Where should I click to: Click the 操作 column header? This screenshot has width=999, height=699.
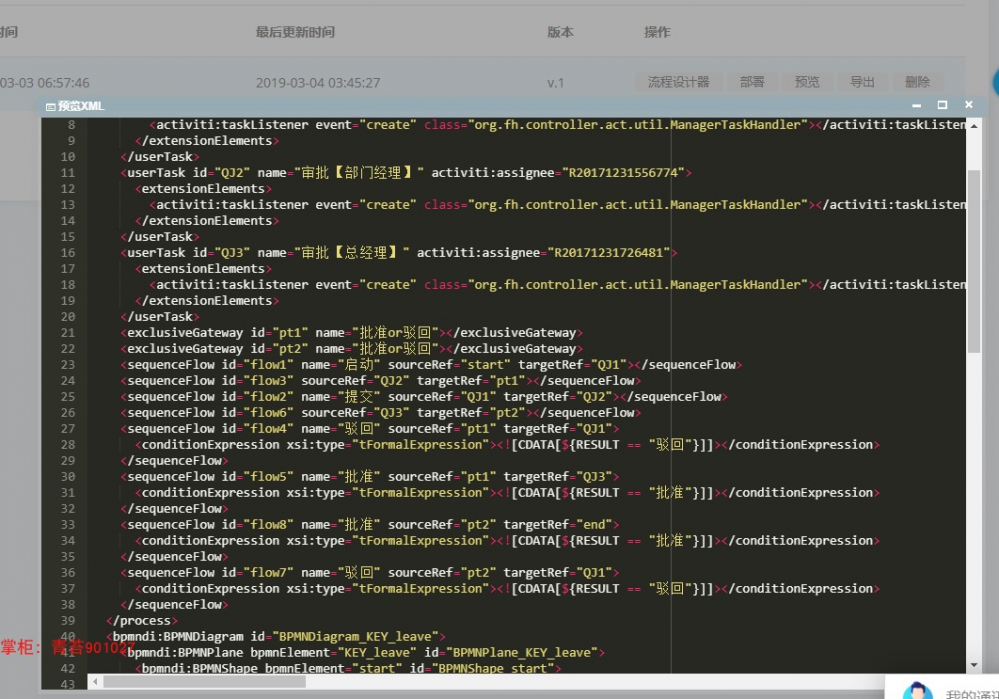click(657, 32)
